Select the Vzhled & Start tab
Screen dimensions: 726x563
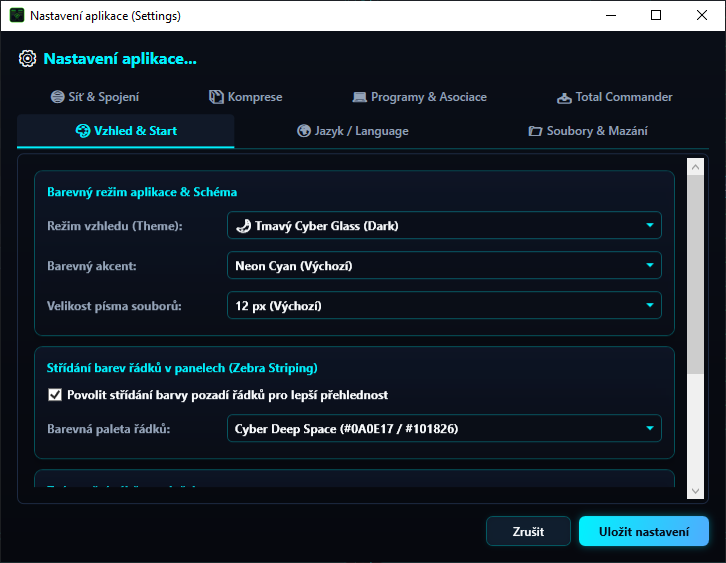[126, 131]
